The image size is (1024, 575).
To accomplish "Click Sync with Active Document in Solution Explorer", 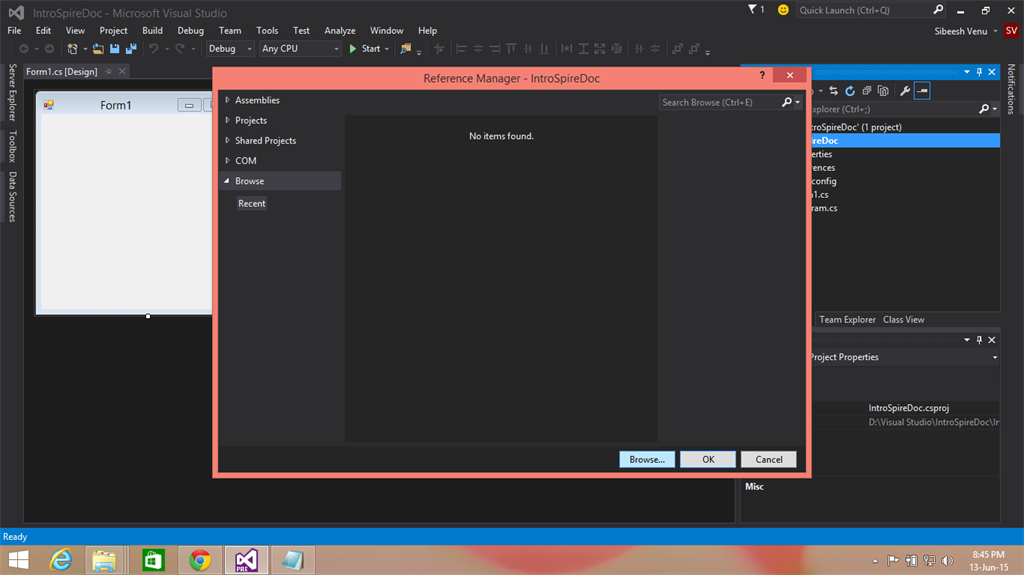I will tap(833, 91).
